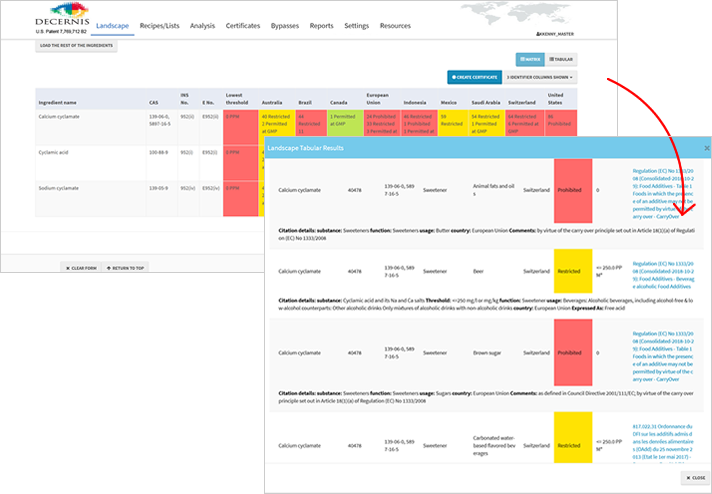Expand the 3 identifier columns shown dropdown
The image size is (712, 494).
click(x=540, y=77)
